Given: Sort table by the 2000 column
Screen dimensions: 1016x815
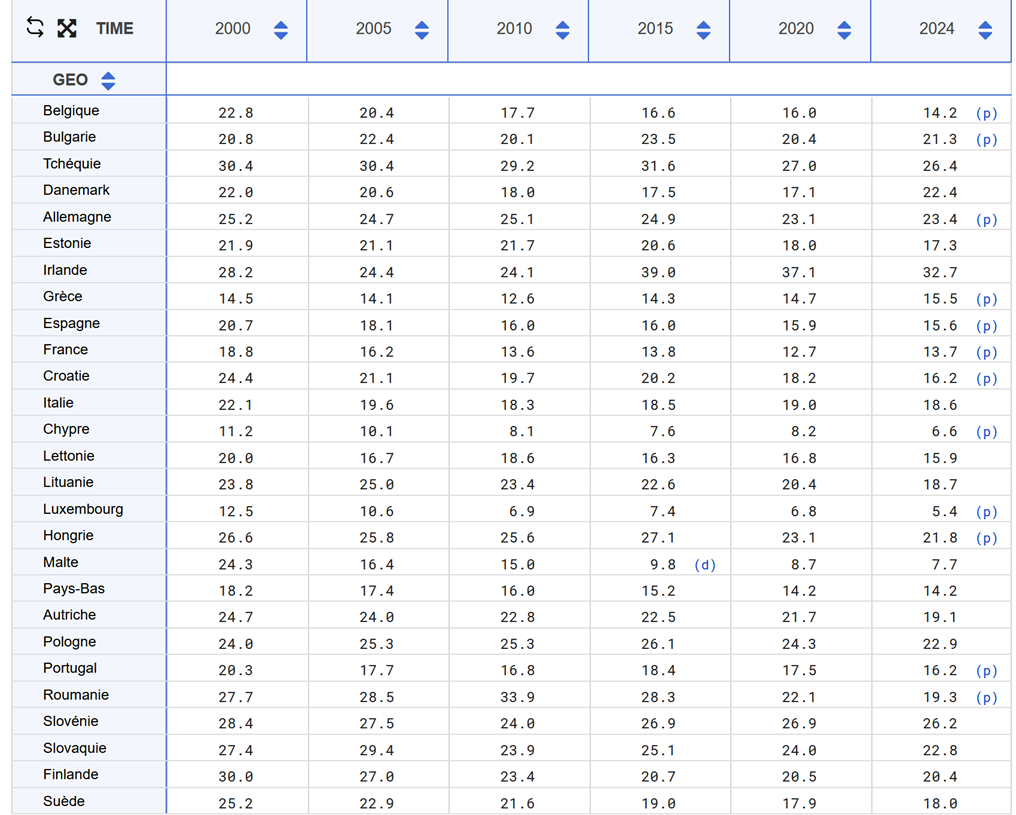Looking at the screenshot, I should click(281, 30).
